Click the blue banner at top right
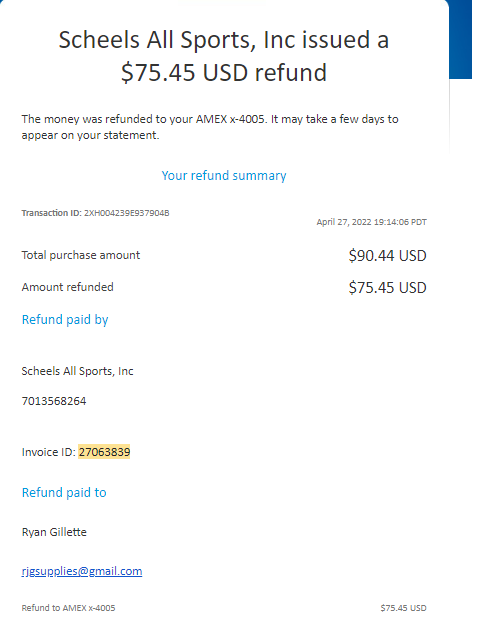The image size is (487, 630). tap(460, 39)
